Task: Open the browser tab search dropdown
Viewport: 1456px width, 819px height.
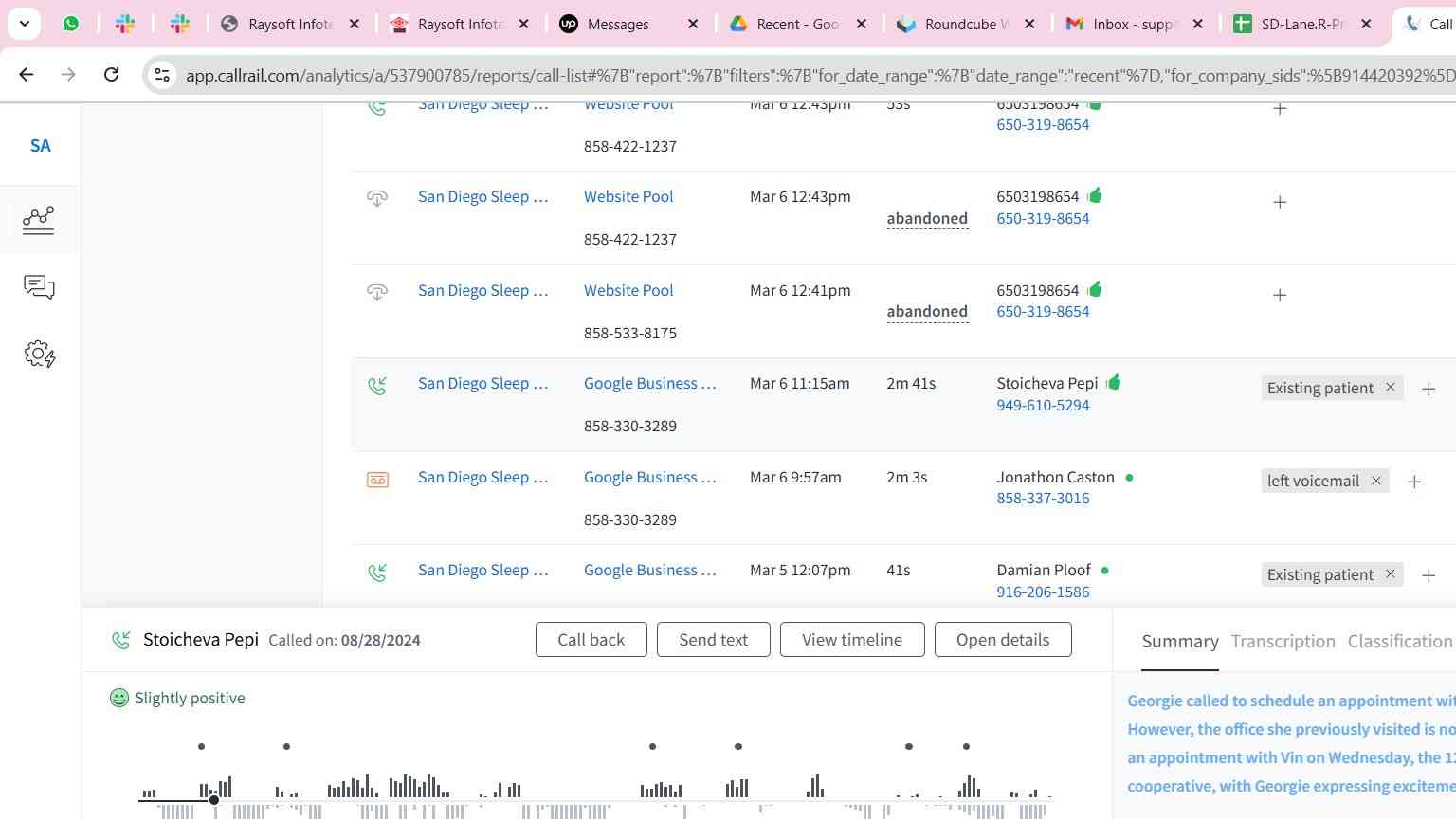Action: coord(24,24)
